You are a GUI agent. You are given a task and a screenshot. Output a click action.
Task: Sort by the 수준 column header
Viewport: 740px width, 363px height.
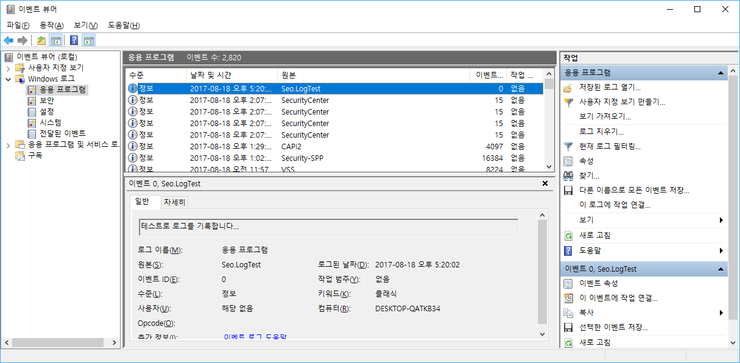(x=156, y=75)
